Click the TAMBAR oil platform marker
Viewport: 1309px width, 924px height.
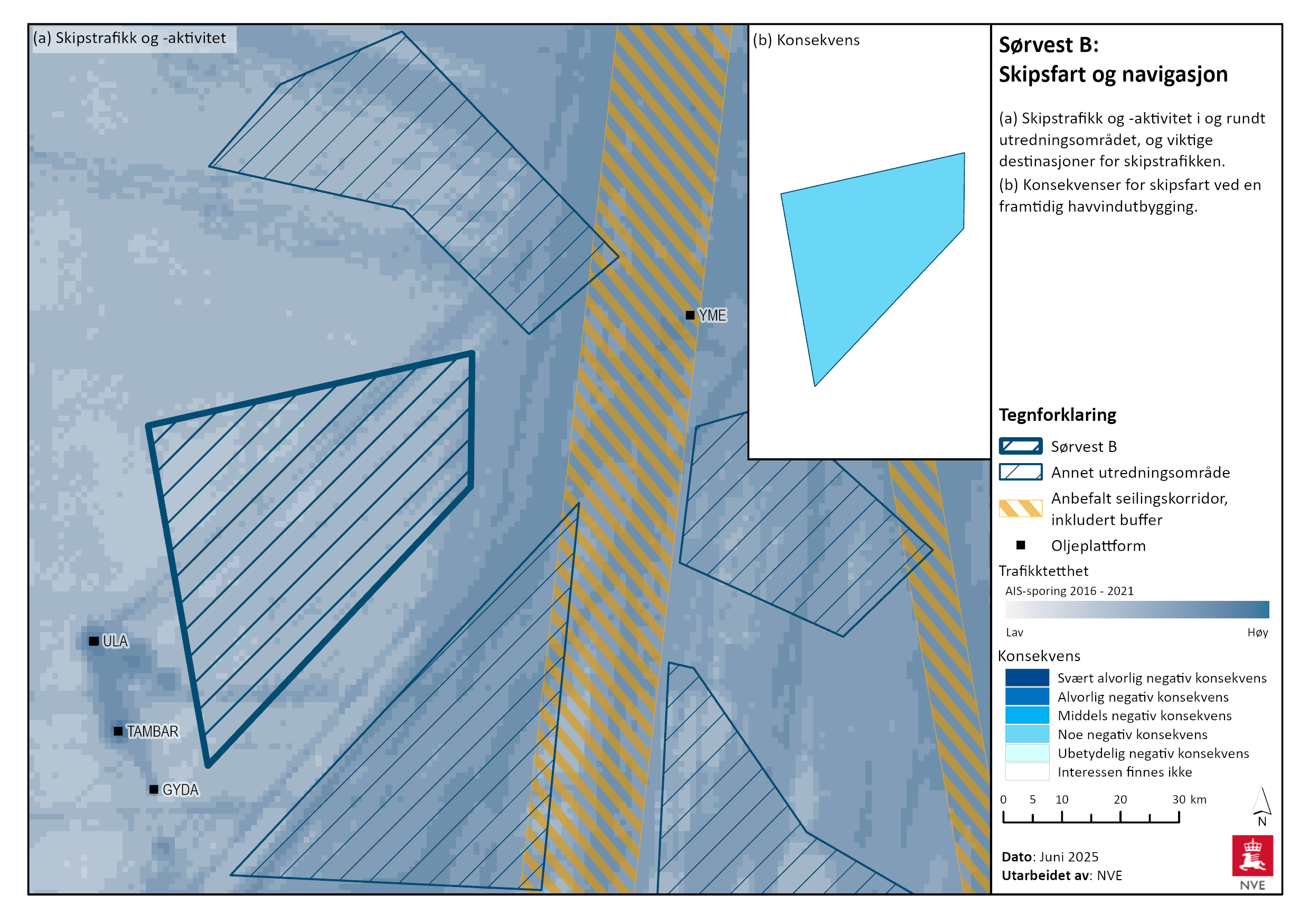tap(118, 731)
